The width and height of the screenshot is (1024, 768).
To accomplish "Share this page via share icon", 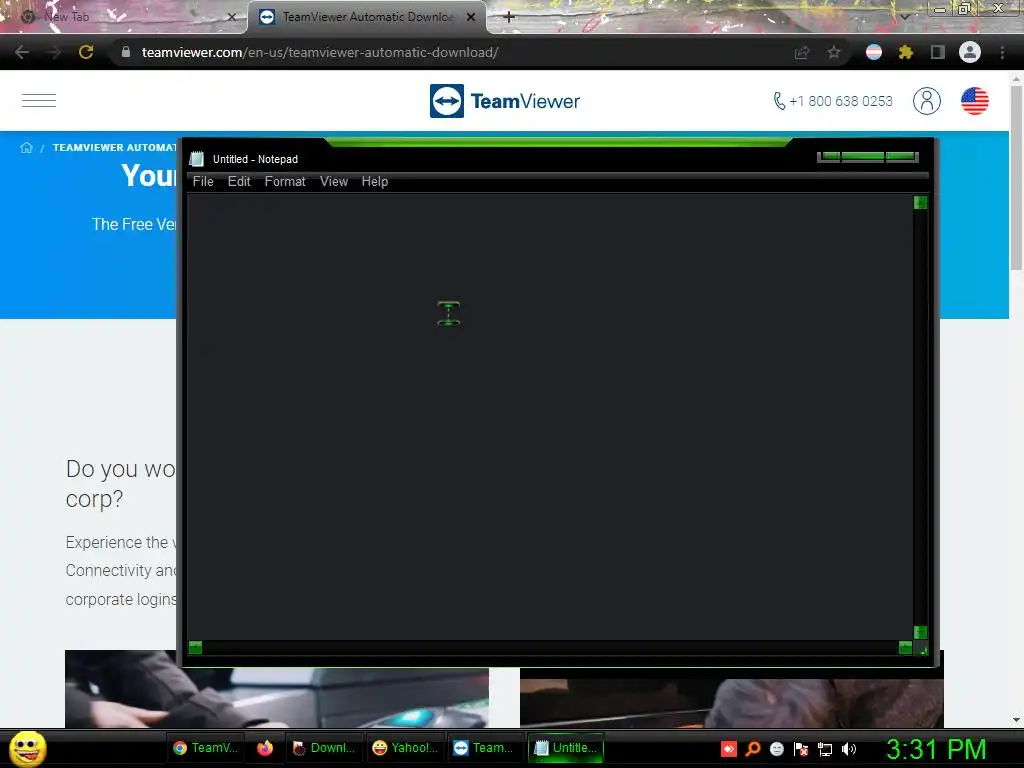I will 802,52.
